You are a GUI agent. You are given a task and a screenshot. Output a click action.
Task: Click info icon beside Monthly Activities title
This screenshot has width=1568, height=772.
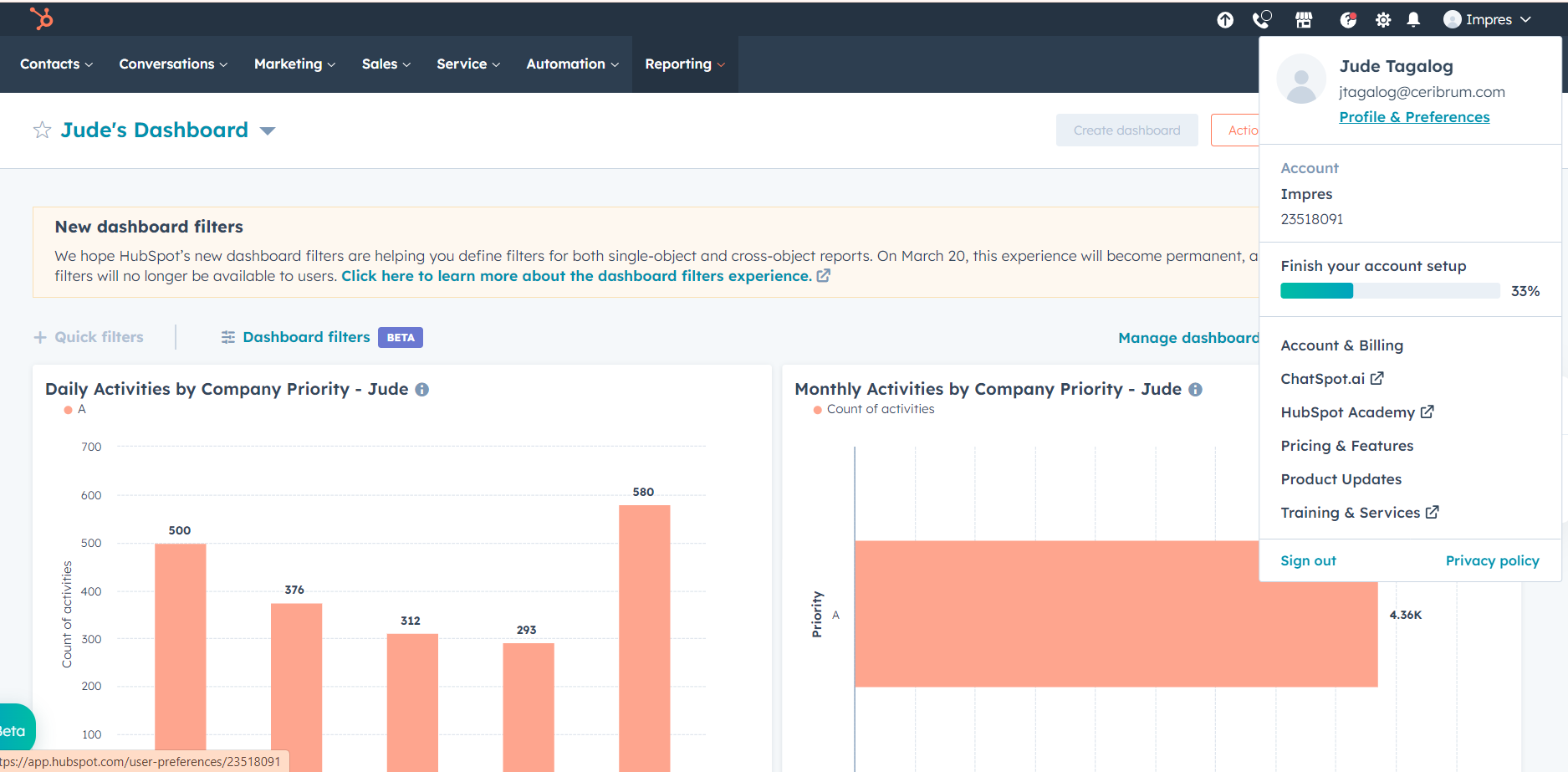[1196, 390]
